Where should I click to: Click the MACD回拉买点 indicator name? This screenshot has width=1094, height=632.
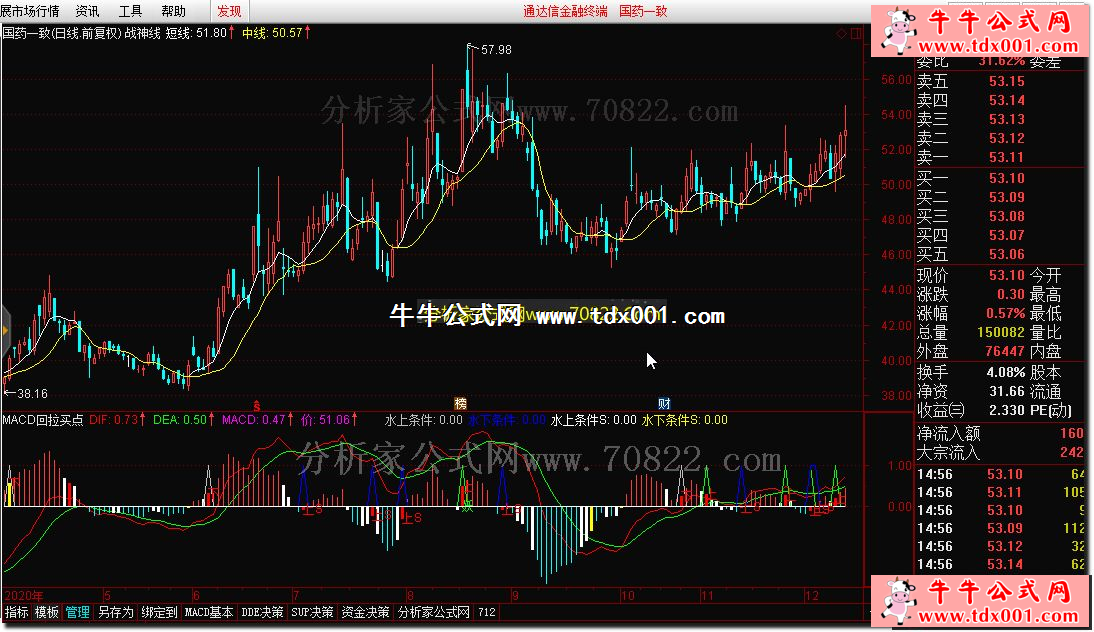pos(43,420)
